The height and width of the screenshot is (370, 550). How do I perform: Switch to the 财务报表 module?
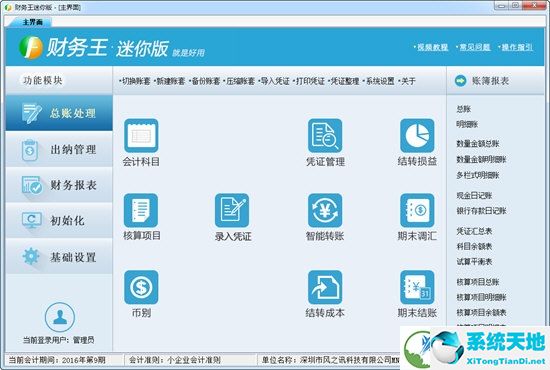point(59,185)
